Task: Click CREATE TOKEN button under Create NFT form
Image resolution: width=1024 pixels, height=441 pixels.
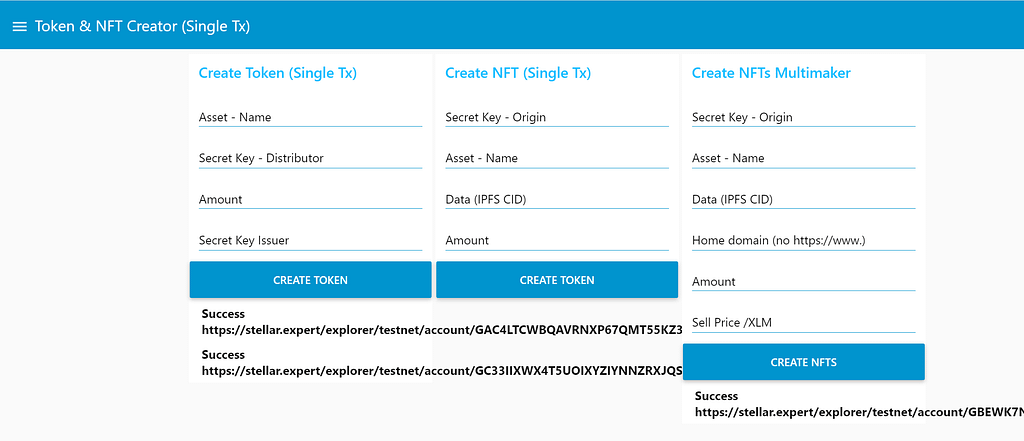Action: (557, 280)
